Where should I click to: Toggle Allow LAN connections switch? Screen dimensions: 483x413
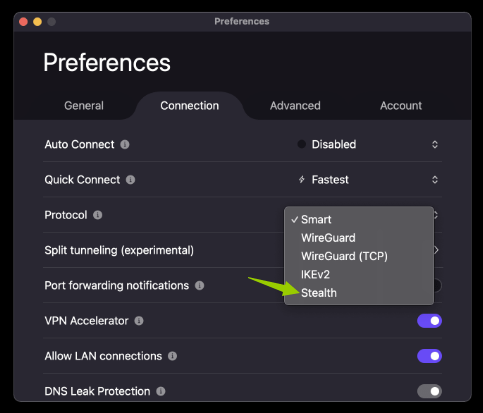(429, 356)
